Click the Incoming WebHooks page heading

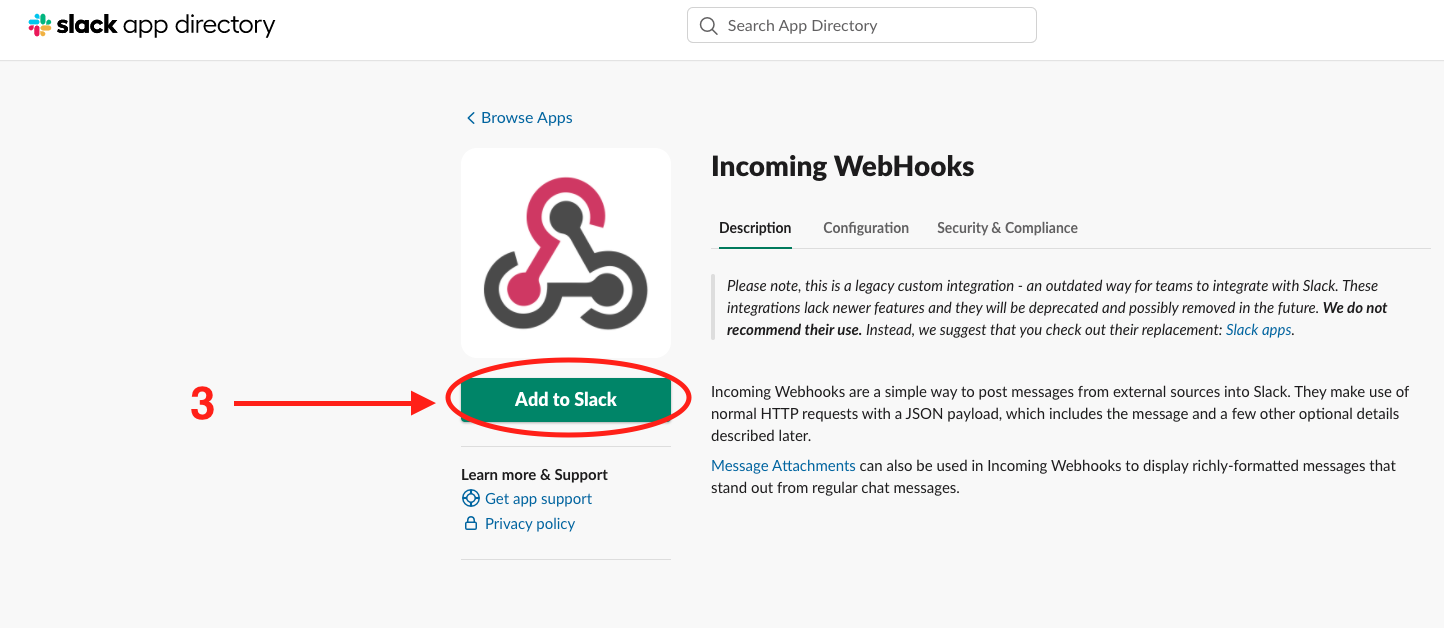coord(842,166)
